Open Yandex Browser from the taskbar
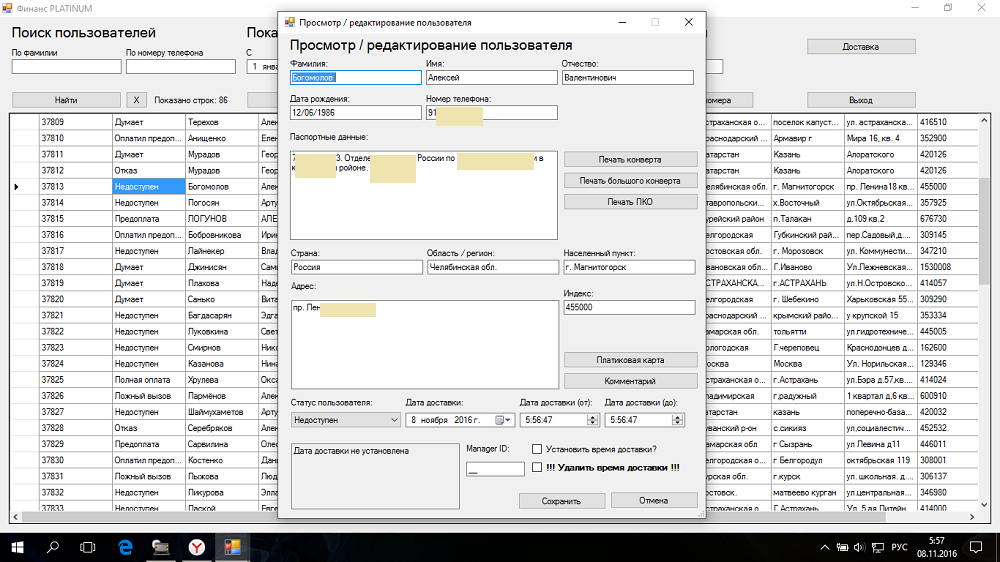Image resolution: width=1000 pixels, height=562 pixels. tap(198, 547)
